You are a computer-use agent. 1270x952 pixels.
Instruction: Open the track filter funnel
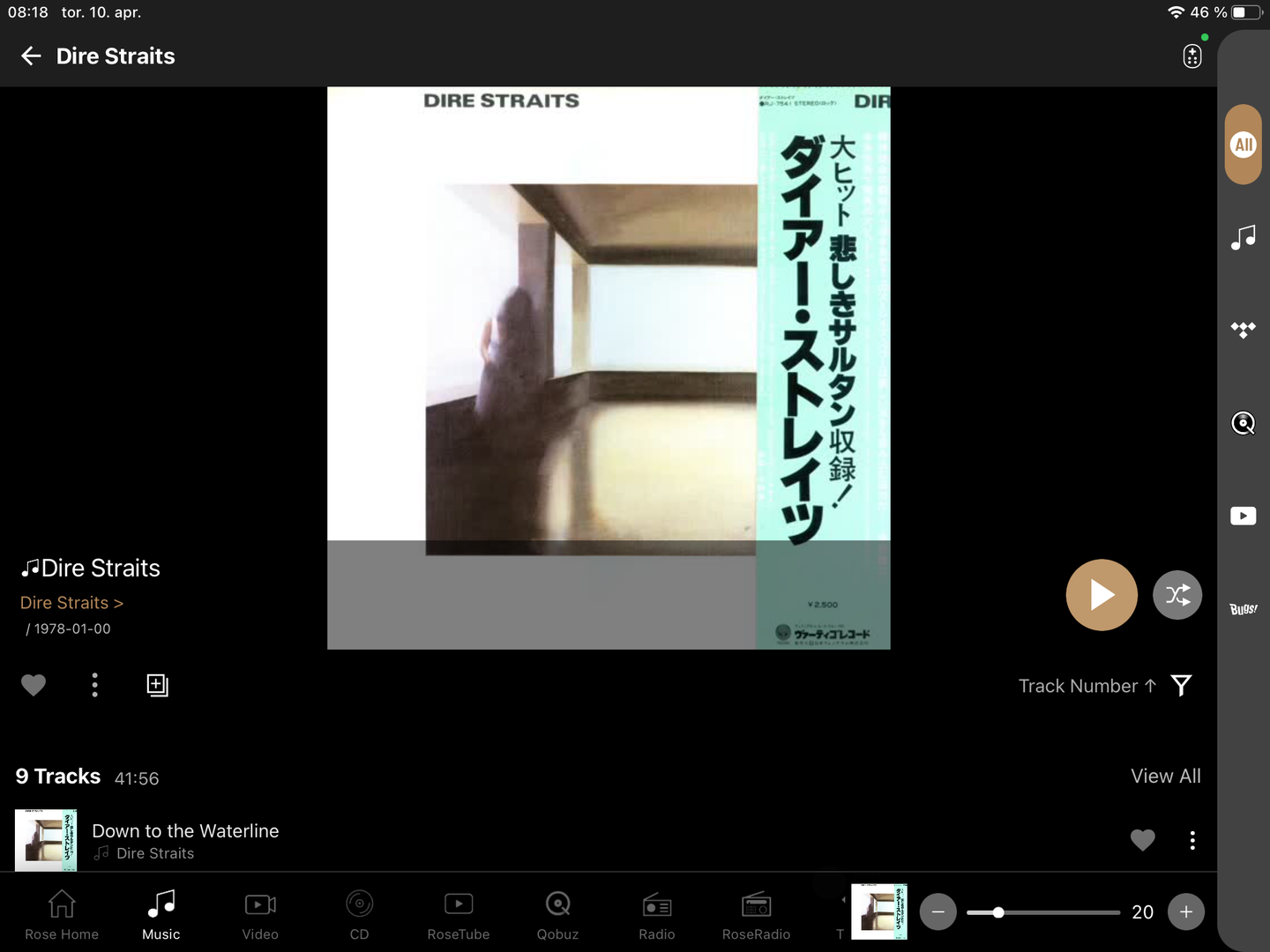[1182, 685]
